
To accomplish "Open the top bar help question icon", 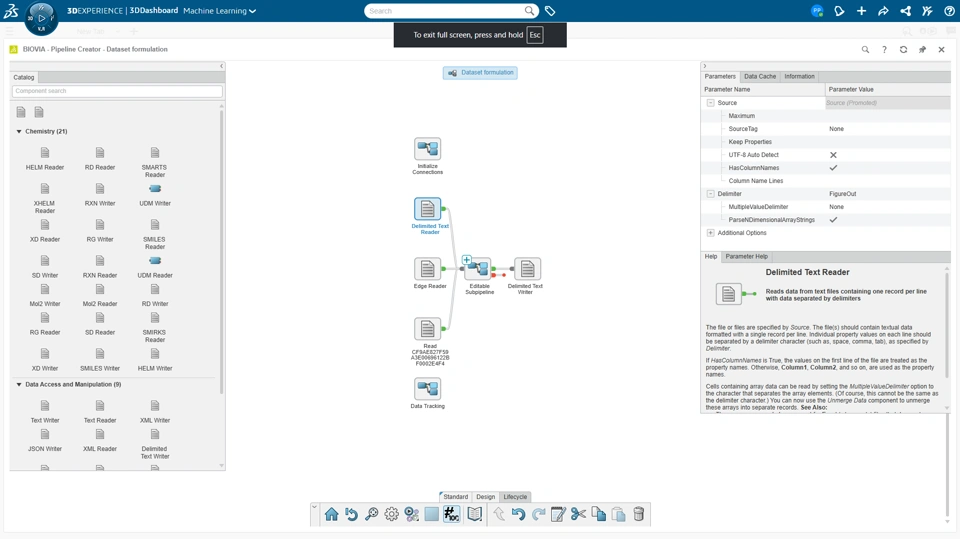I will tap(949, 11).
